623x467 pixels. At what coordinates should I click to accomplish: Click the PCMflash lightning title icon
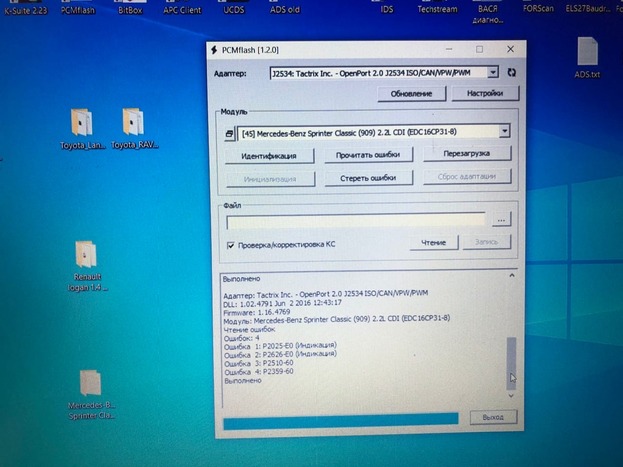213,49
